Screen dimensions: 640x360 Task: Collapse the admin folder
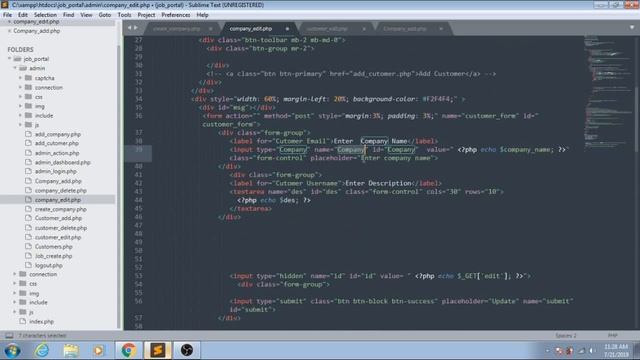15,68
